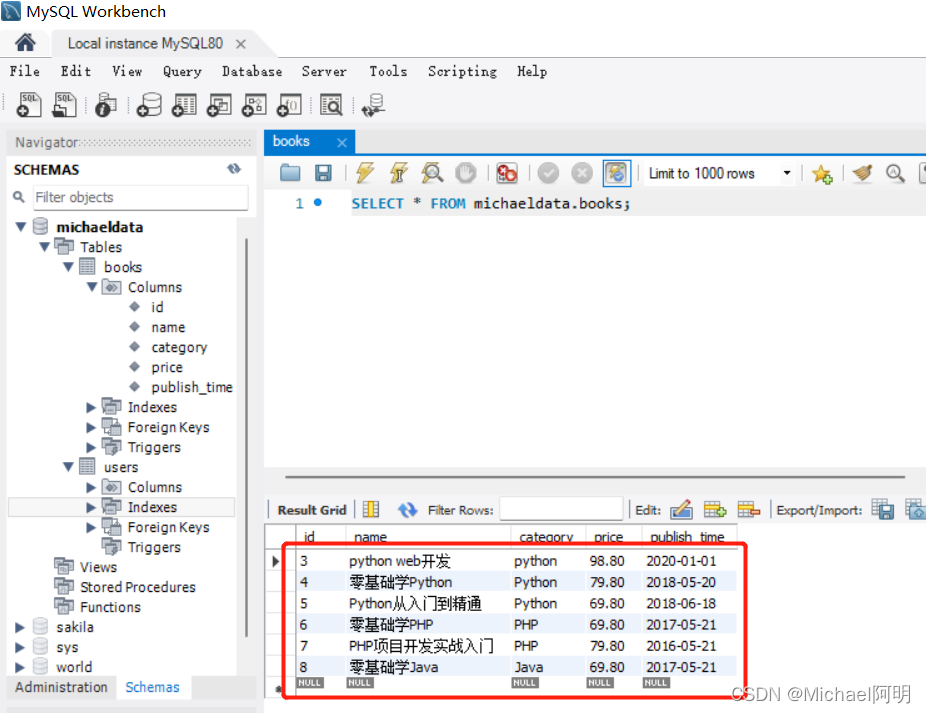The image size is (926, 713).
Task: Export recordset to file icon
Action: [883, 509]
